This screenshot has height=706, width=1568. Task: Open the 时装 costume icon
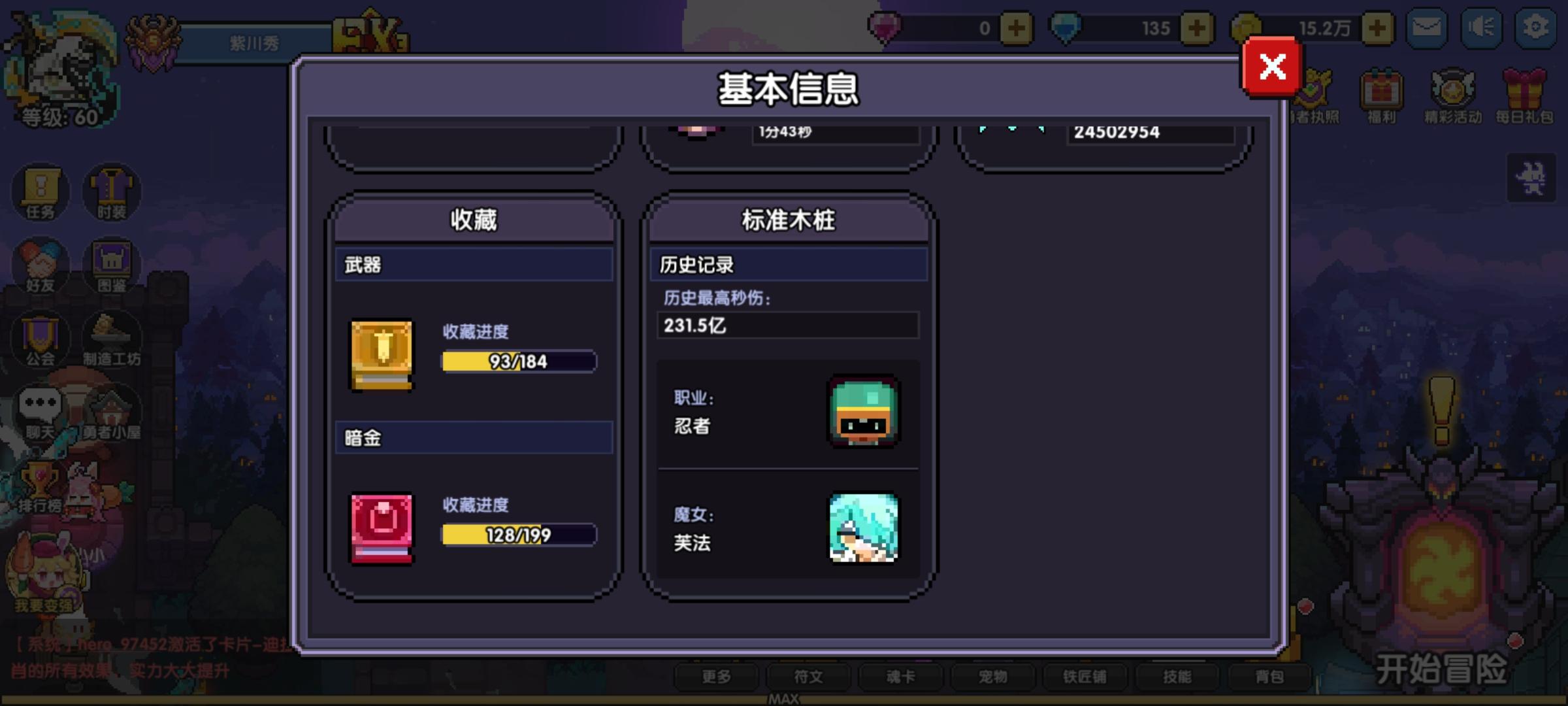(x=112, y=193)
